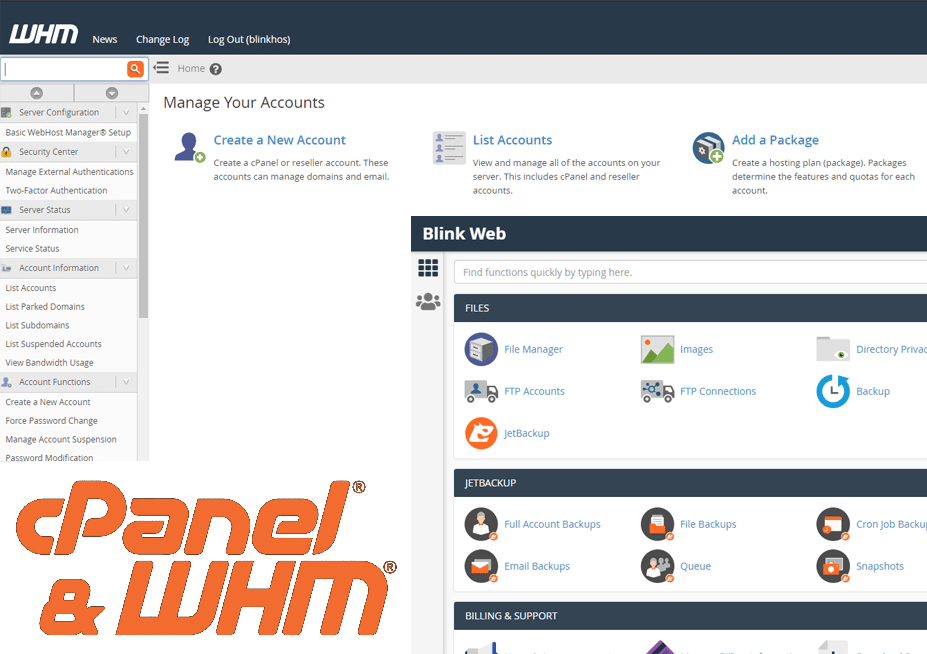927x654 pixels.
Task: Open the File Manager icon
Action: (481, 349)
